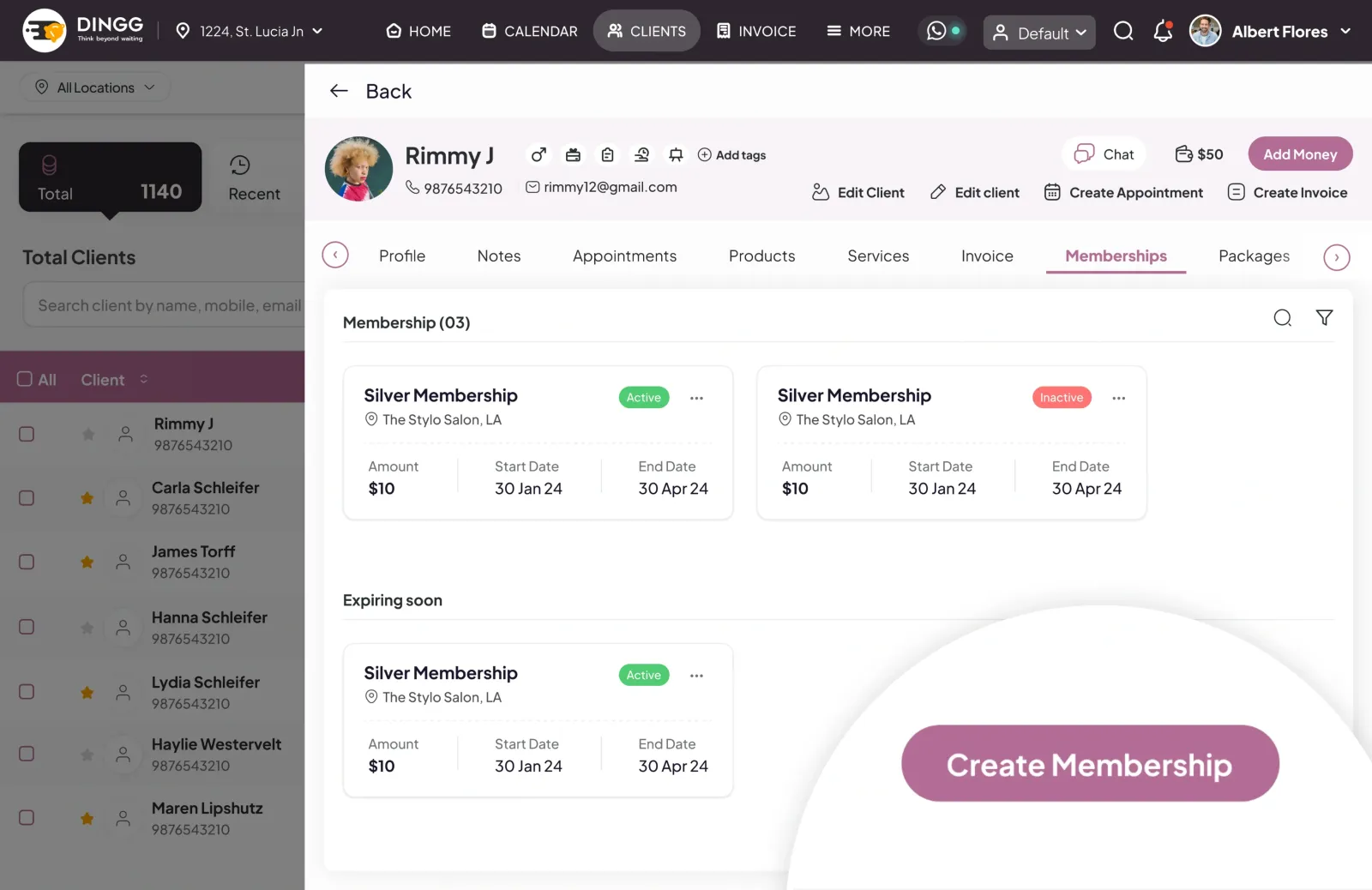Screen dimensions: 1372x890
Task: Select the James Torff checkbox
Action: (27, 562)
